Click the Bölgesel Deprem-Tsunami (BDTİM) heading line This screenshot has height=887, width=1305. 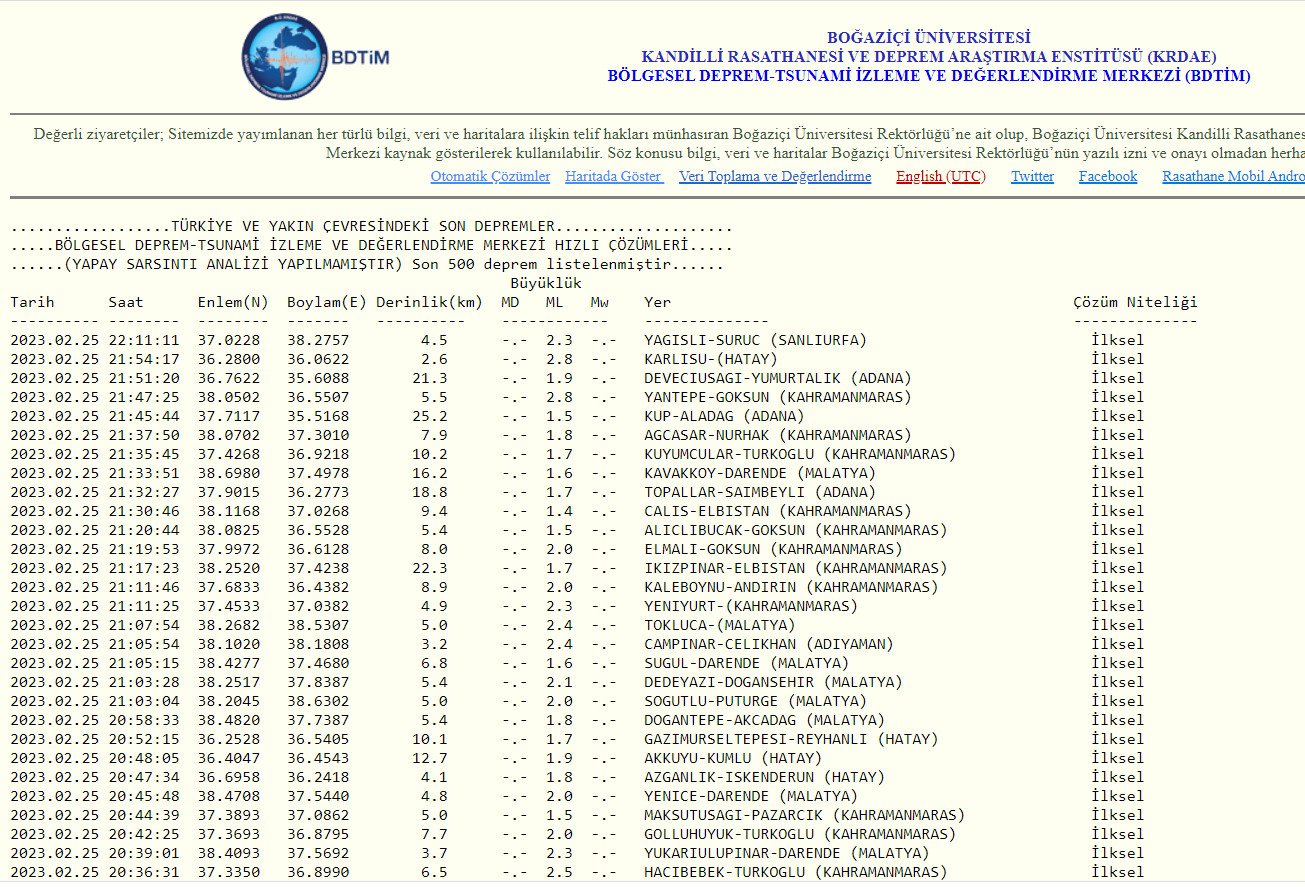pos(928,76)
